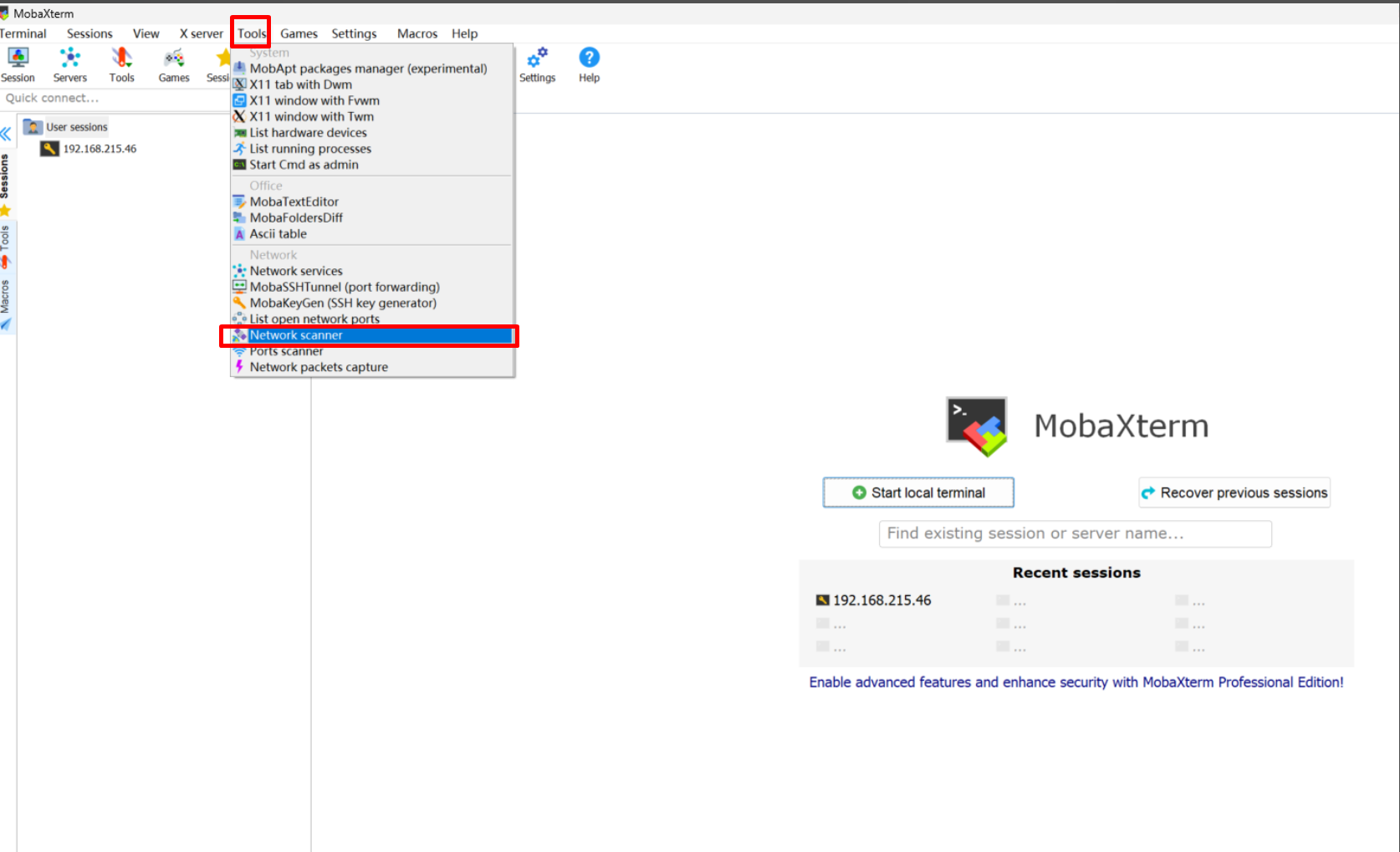This screenshot has height=852, width=1400.
Task: Open the Games menu
Action: pyautogui.click(x=299, y=33)
